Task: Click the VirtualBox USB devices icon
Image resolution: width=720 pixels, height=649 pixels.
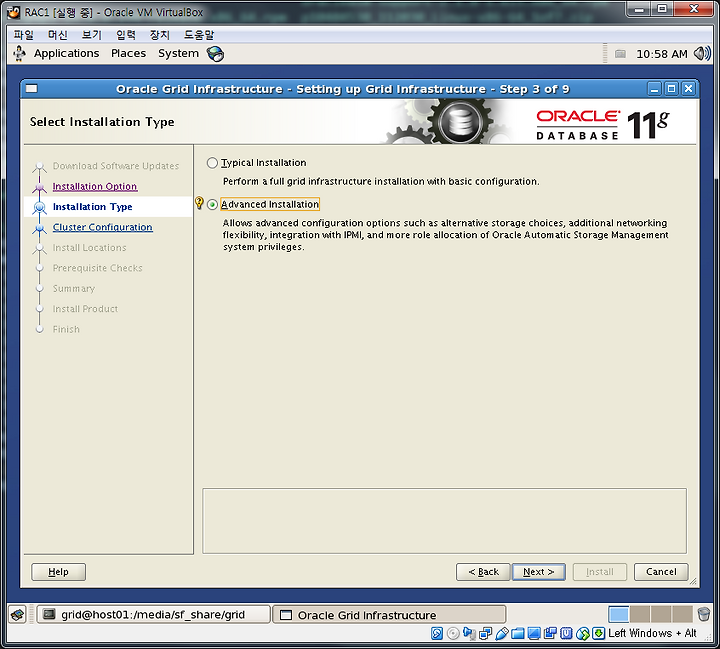Action: coord(501,633)
